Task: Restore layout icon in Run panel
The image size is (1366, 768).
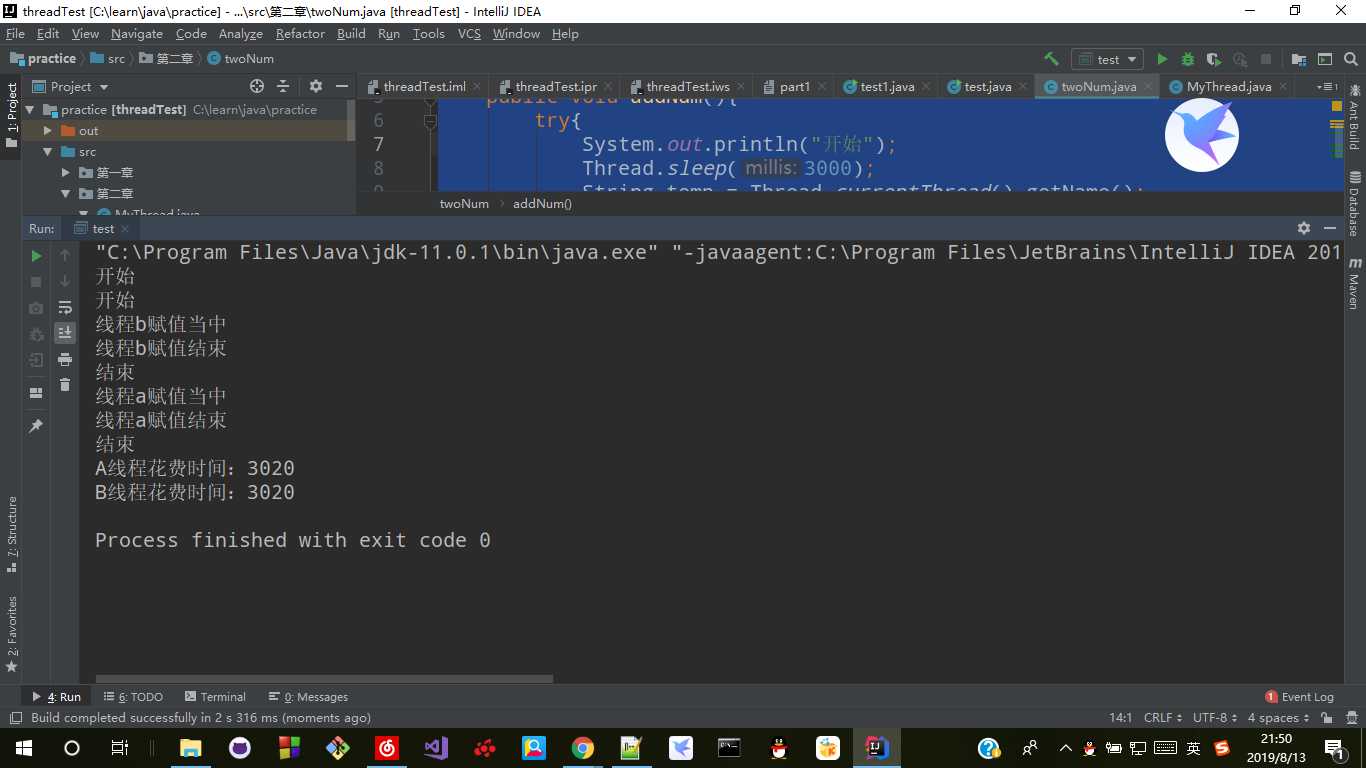Action: [x=37, y=393]
